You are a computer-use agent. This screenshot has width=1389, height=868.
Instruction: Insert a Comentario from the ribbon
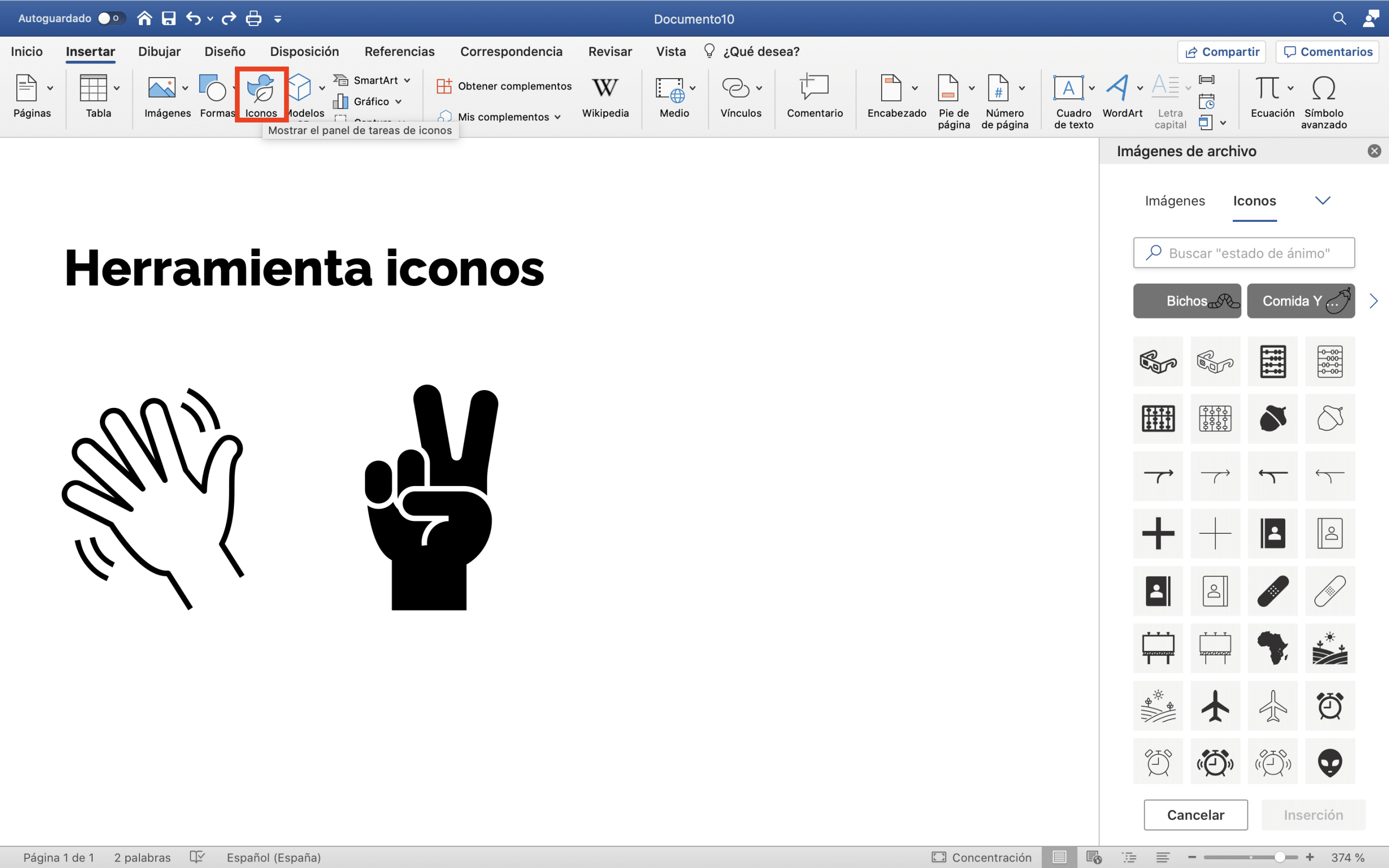[x=814, y=97]
